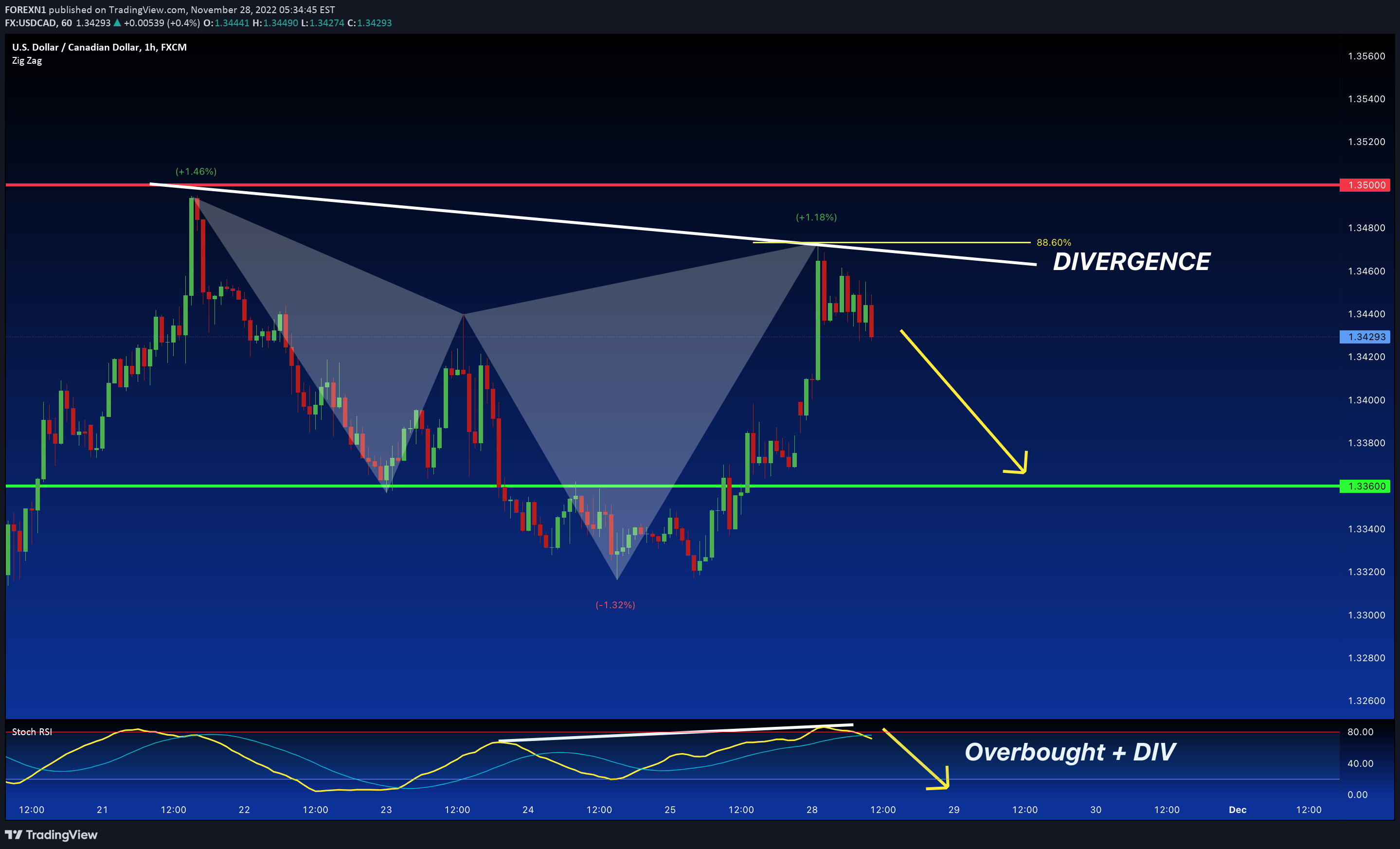
Task: Click the 1.32600 price axis value
Action: [x=1366, y=701]
